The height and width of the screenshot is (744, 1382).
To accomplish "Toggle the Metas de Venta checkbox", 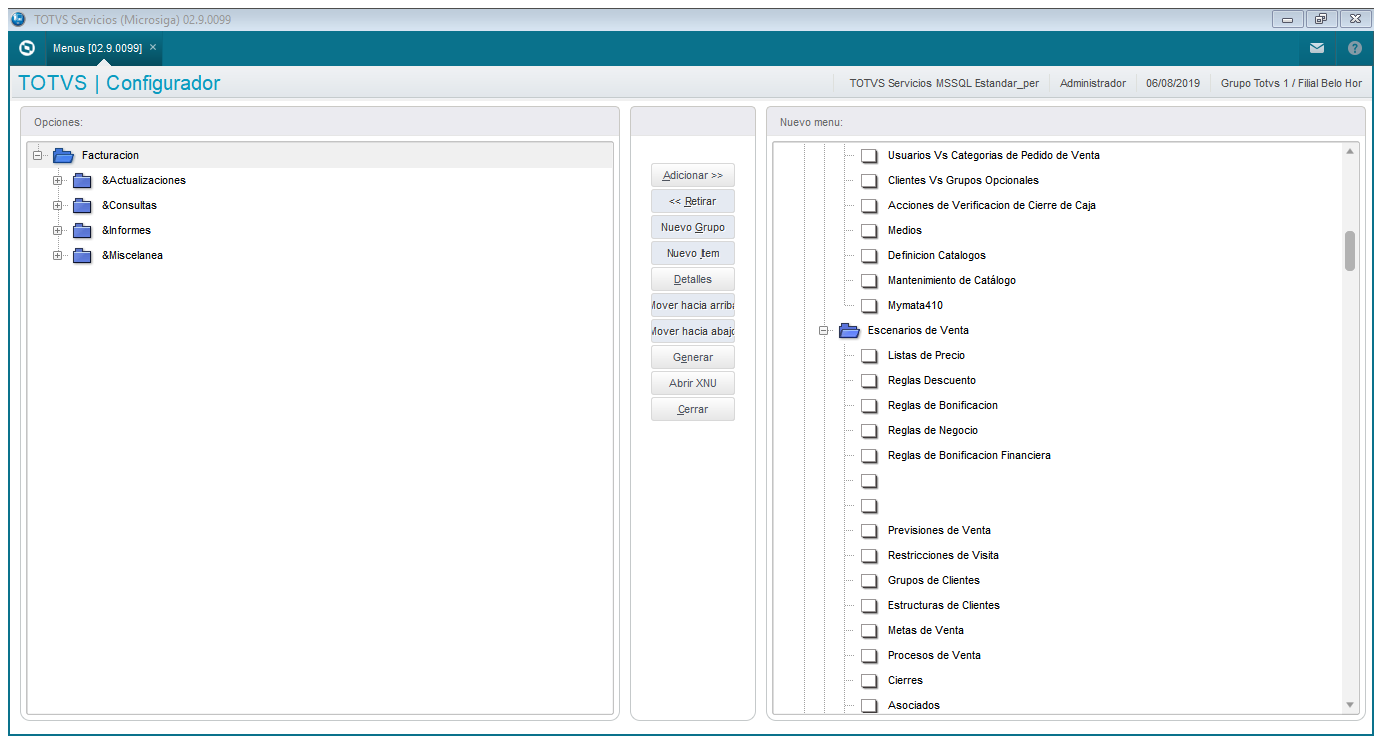I will click(869, 630).
